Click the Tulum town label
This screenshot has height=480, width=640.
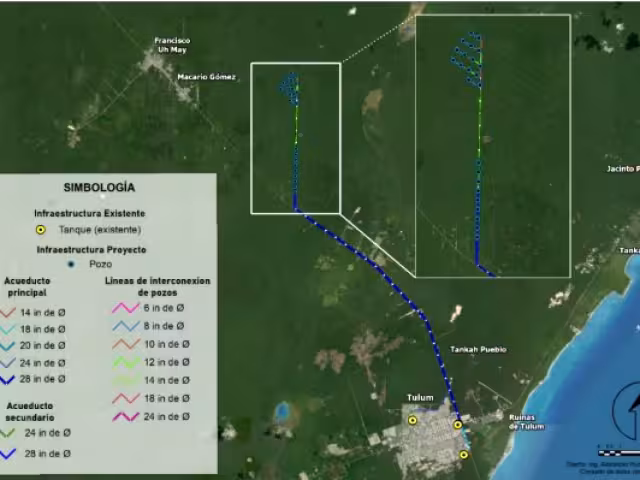[419, 398]
